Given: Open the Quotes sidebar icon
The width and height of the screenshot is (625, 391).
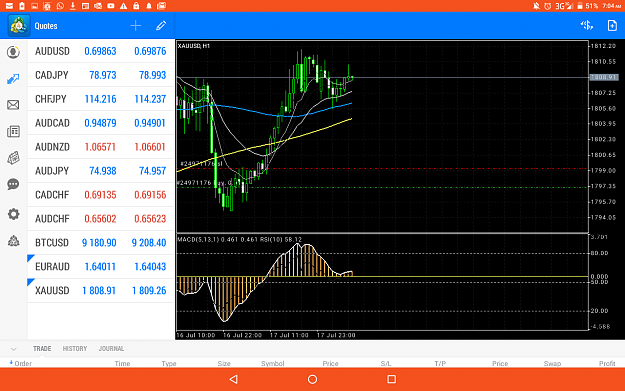Looking at the screenshot, I should click(x=13, y=52).
